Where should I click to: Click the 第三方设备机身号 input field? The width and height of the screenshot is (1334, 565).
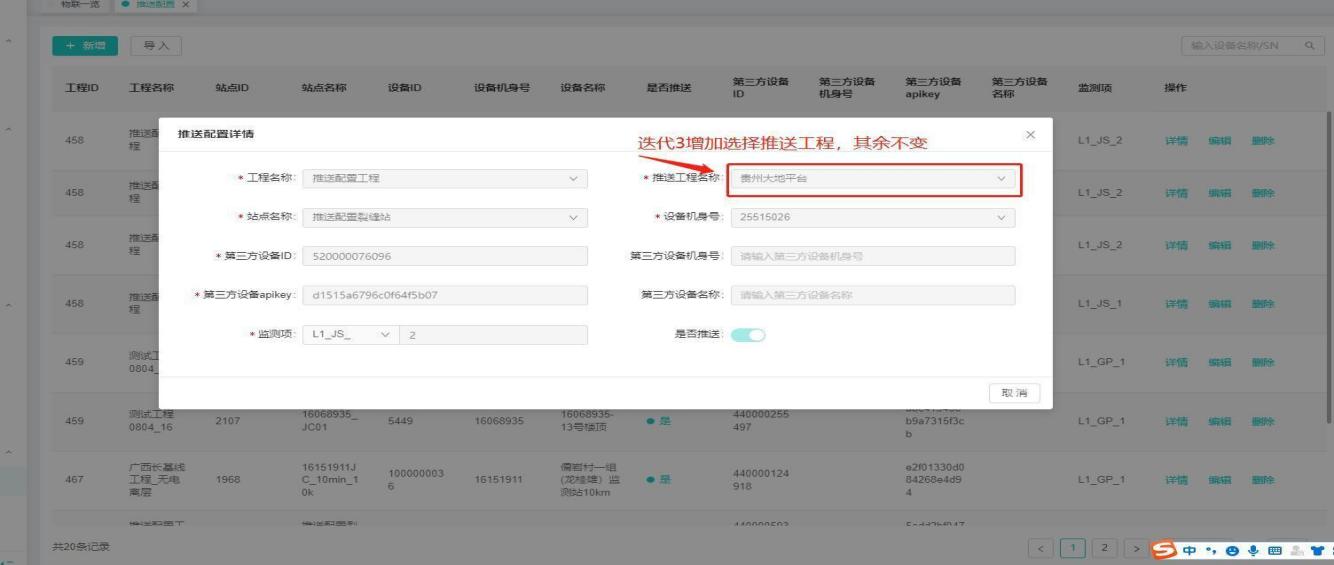872,257
